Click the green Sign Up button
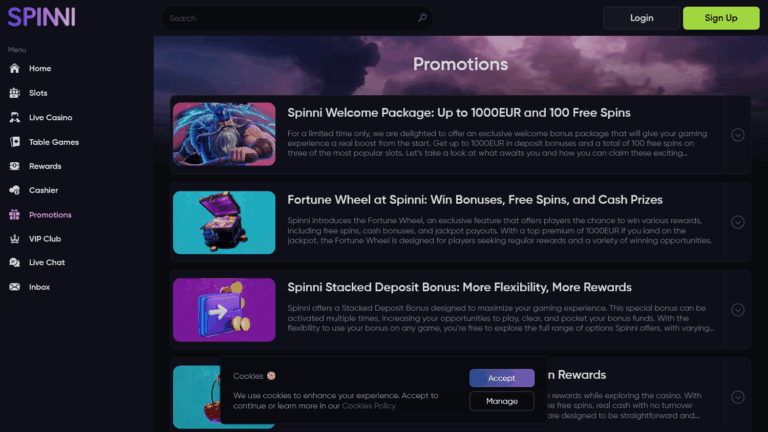Image resolution: width=768 pixels, height=432 pixels. tap(721, 18)
